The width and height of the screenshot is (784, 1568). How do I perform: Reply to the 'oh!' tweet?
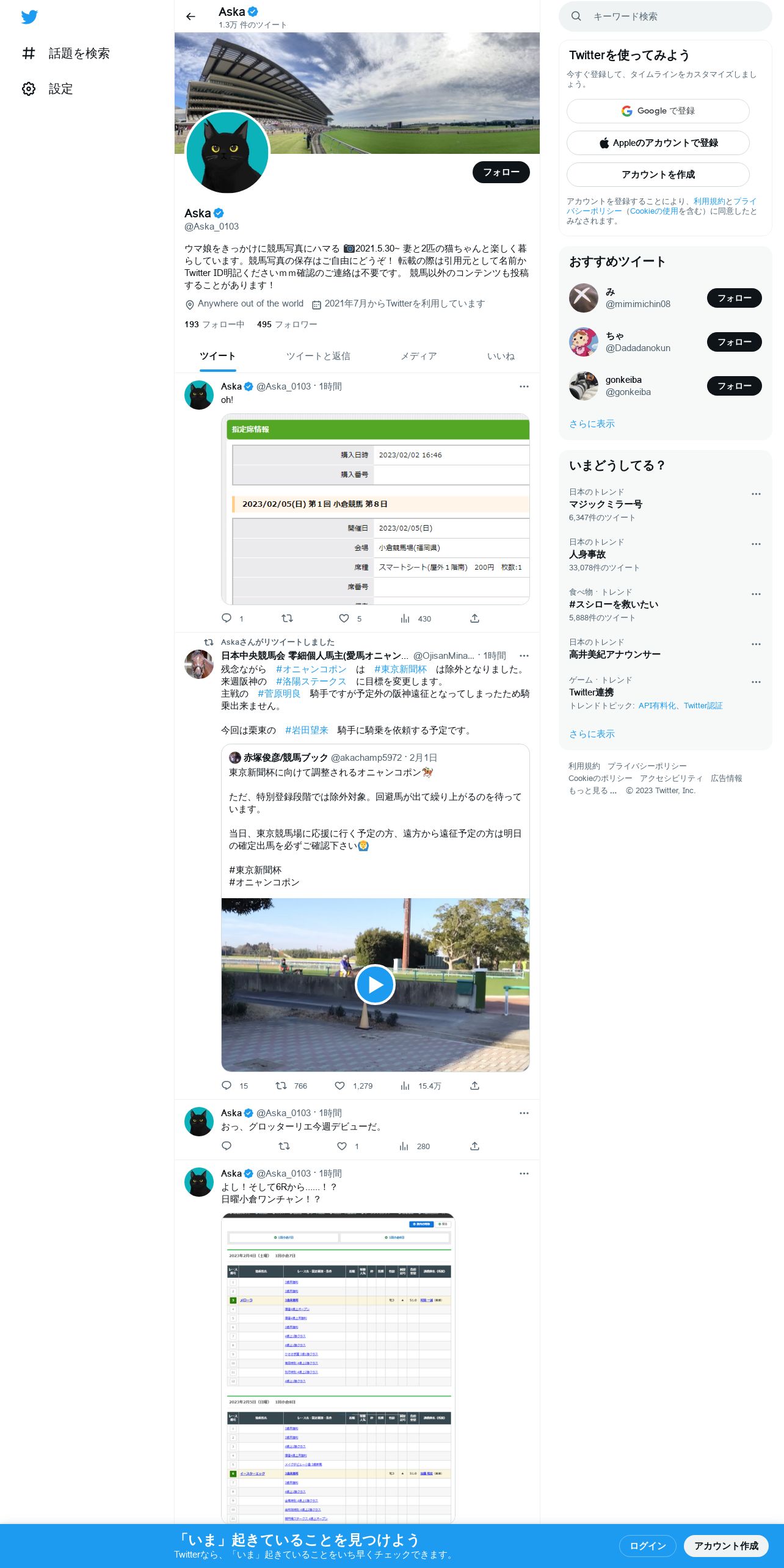click(x=227, y=618)
